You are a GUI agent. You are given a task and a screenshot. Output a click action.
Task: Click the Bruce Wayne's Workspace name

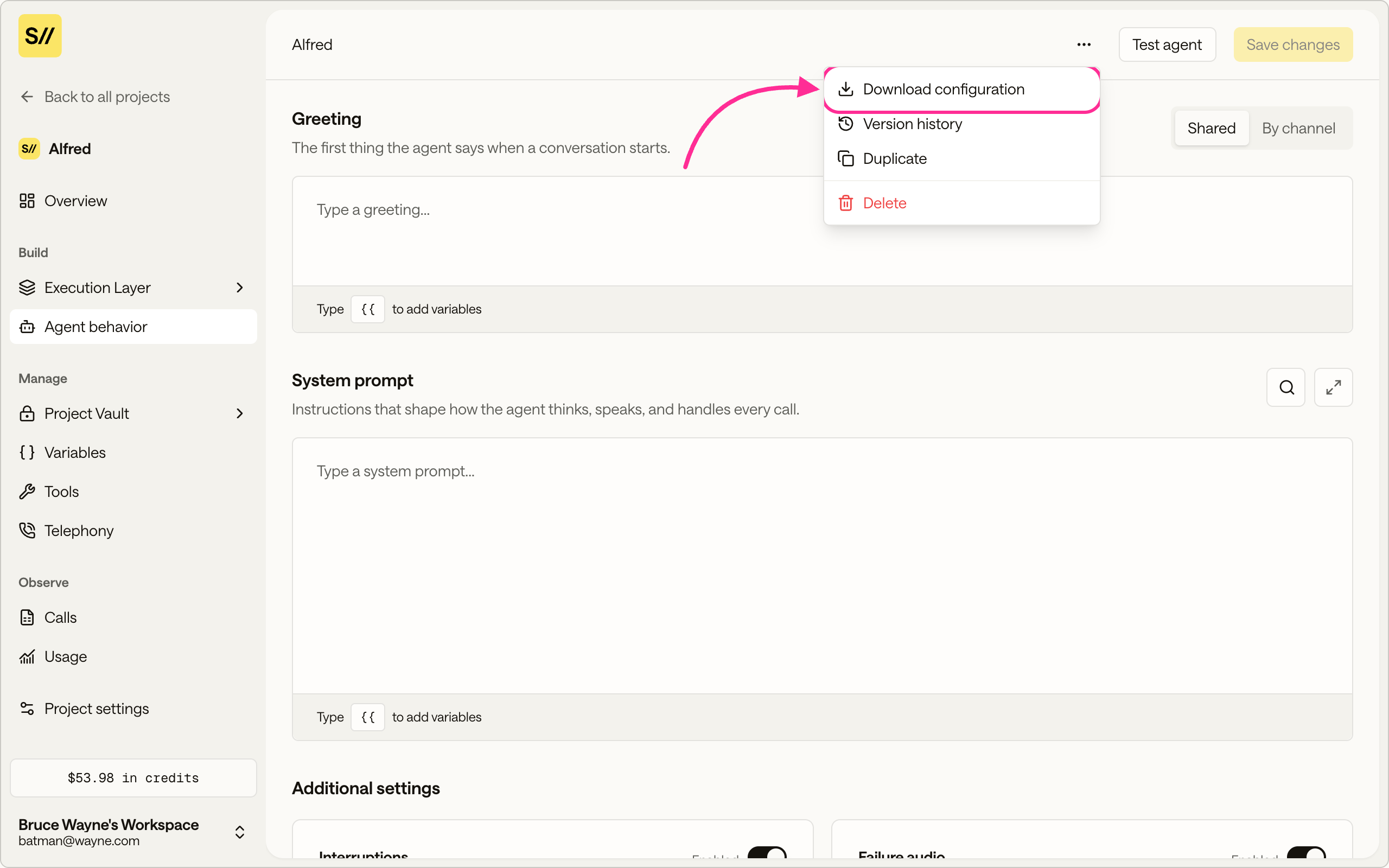(x=109, y=825)
